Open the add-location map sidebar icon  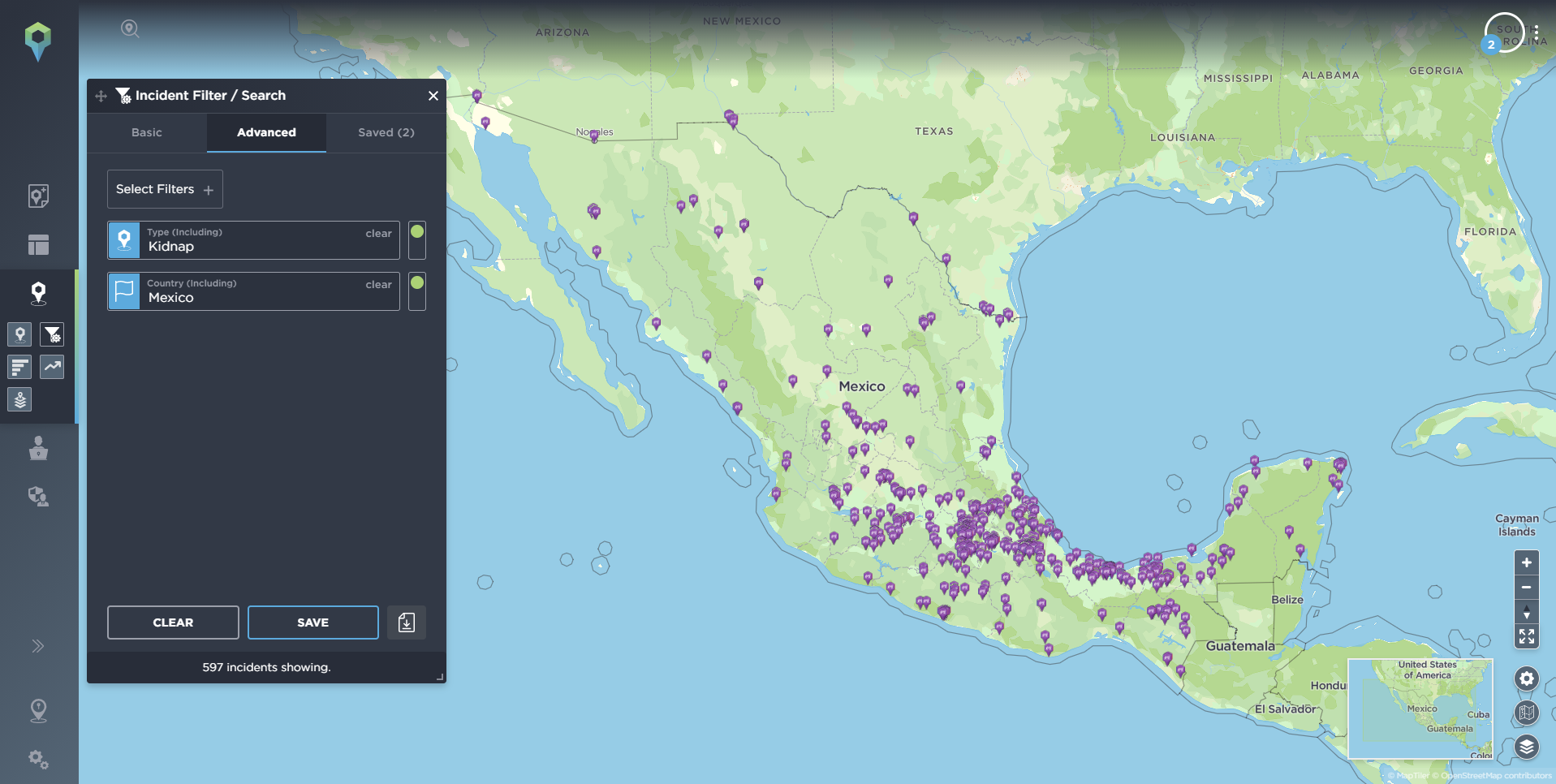(38, 196)
